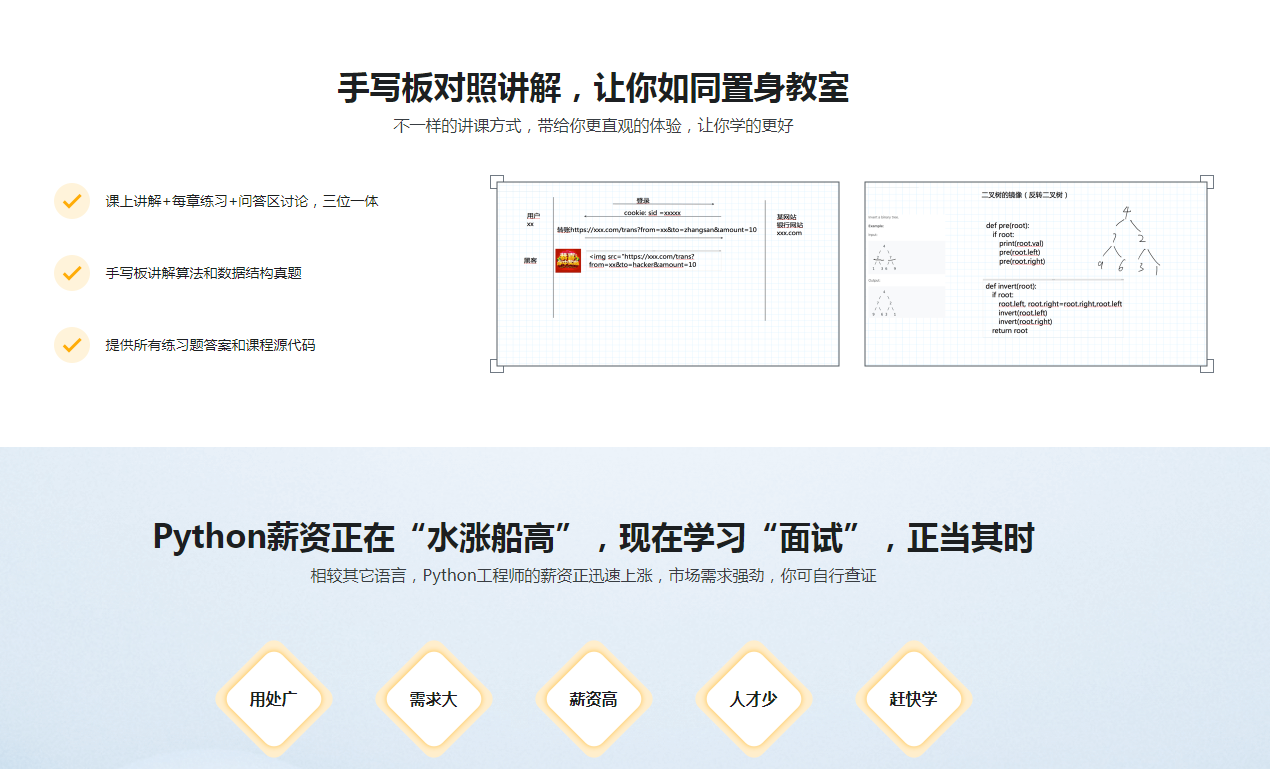This screenshot has height=769, width=1270.
Task: Select the checkmark next to 提供所有练习题答案
Action: [x=71, y=344]
